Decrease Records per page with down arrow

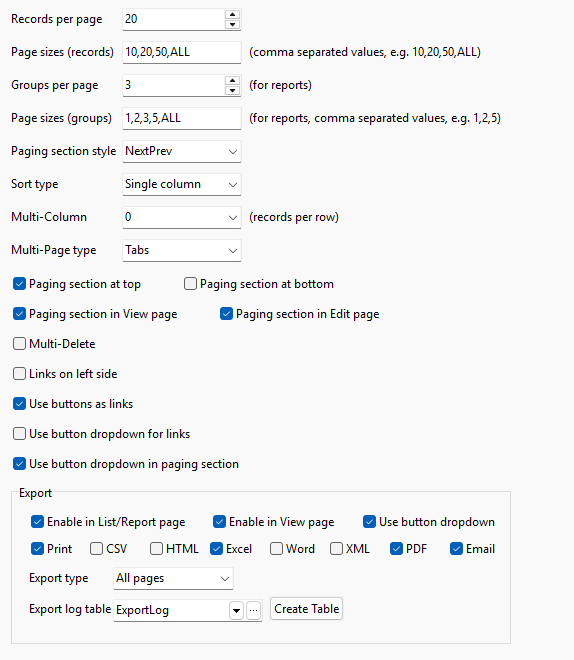(232, 24)
